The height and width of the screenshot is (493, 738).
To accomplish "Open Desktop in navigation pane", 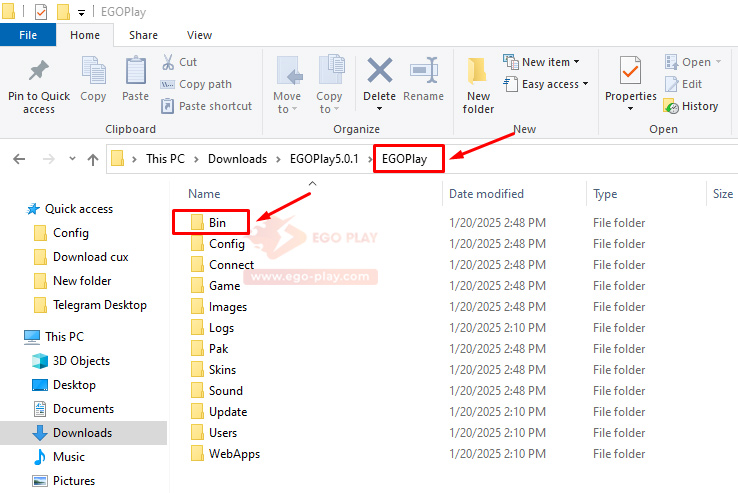I will [64, 385].
